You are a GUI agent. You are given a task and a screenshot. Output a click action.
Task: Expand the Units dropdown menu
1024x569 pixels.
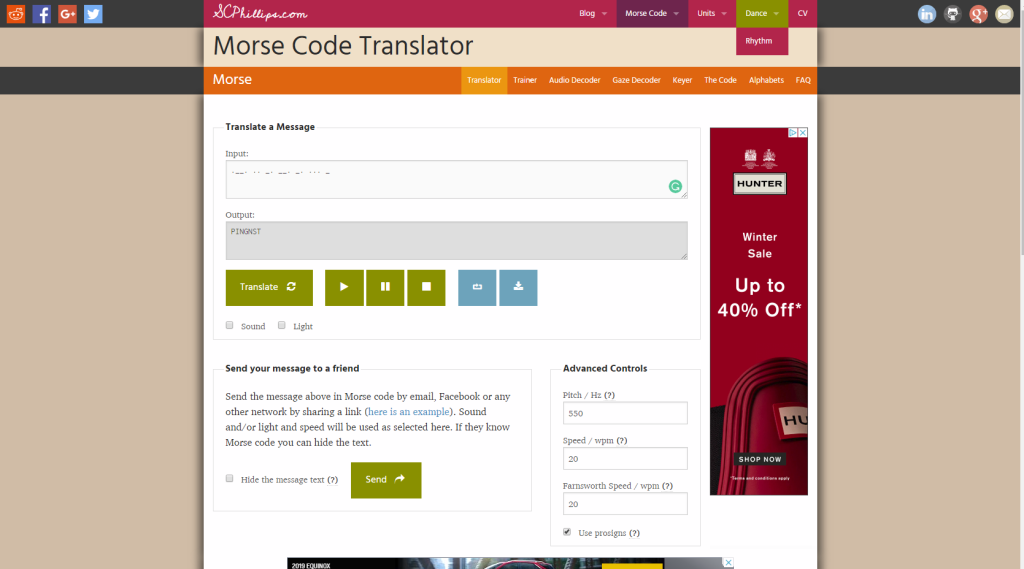[x=712, y=14]
